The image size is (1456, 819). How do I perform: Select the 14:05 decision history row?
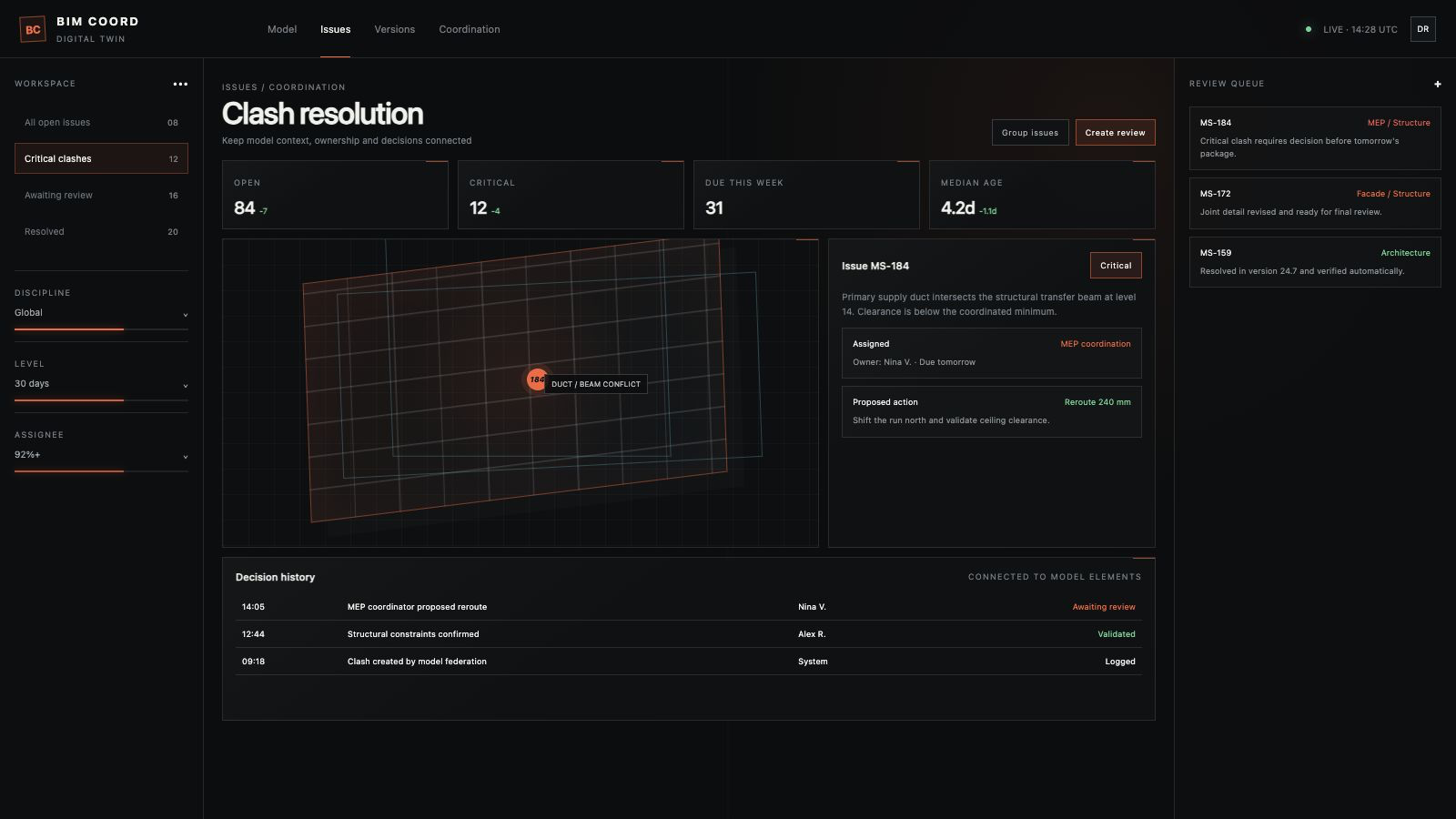(x=688, y=607)
